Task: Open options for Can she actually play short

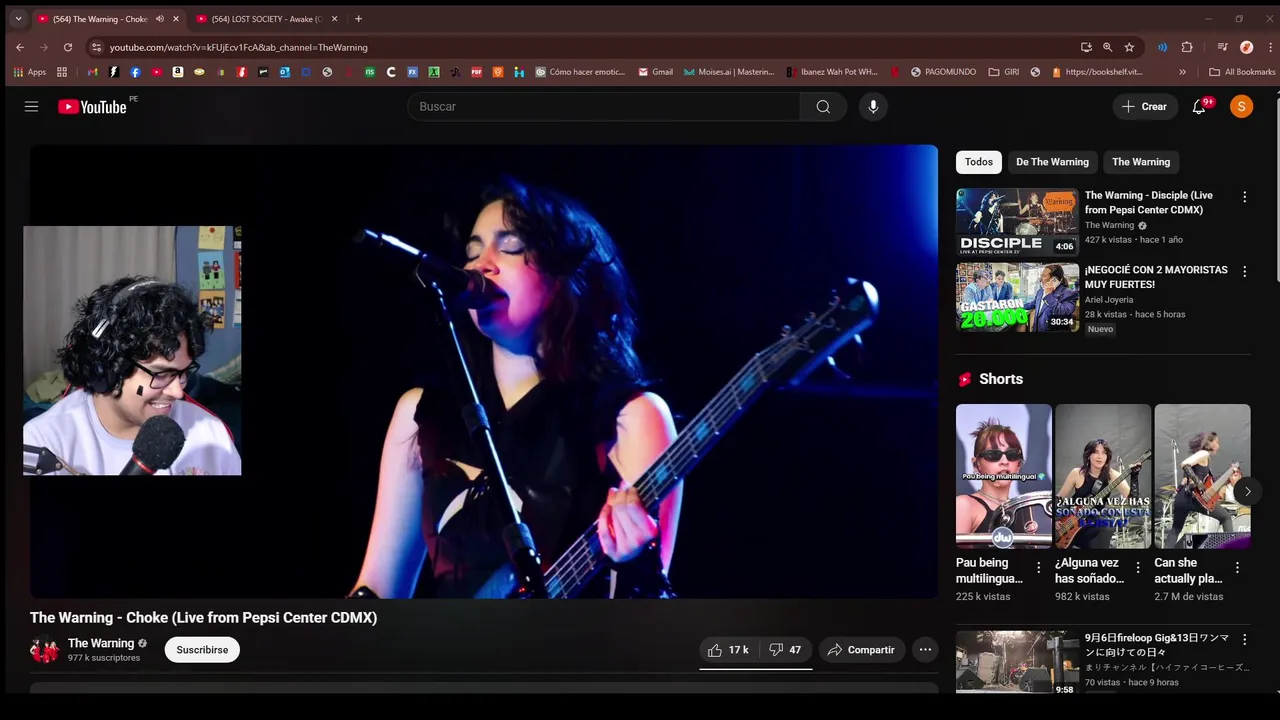Action: [1237, 567]
